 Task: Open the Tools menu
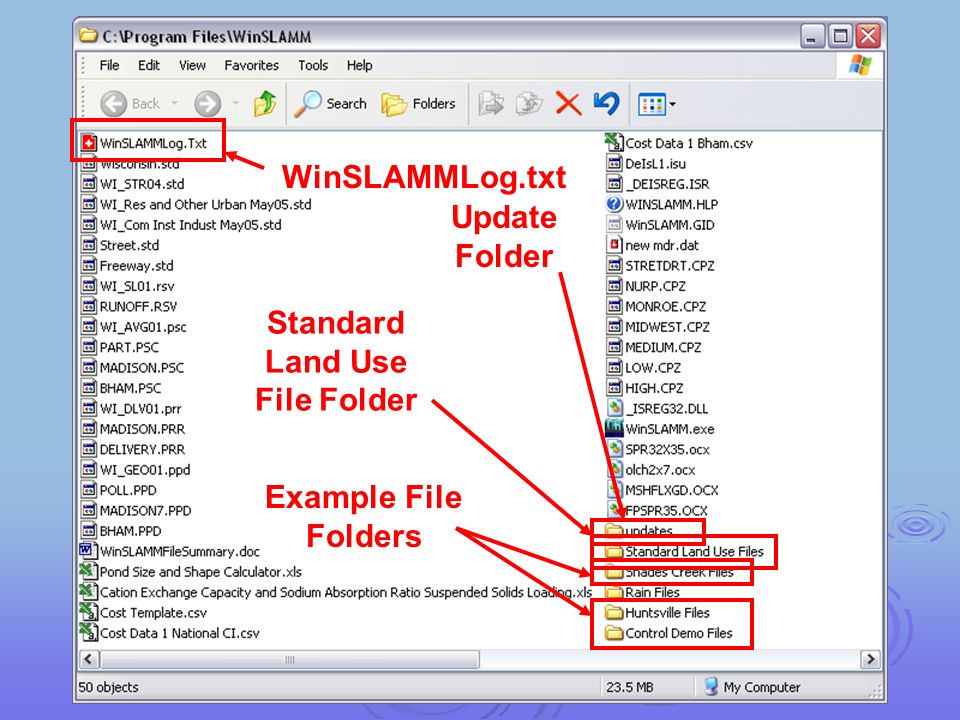point(313,65)
